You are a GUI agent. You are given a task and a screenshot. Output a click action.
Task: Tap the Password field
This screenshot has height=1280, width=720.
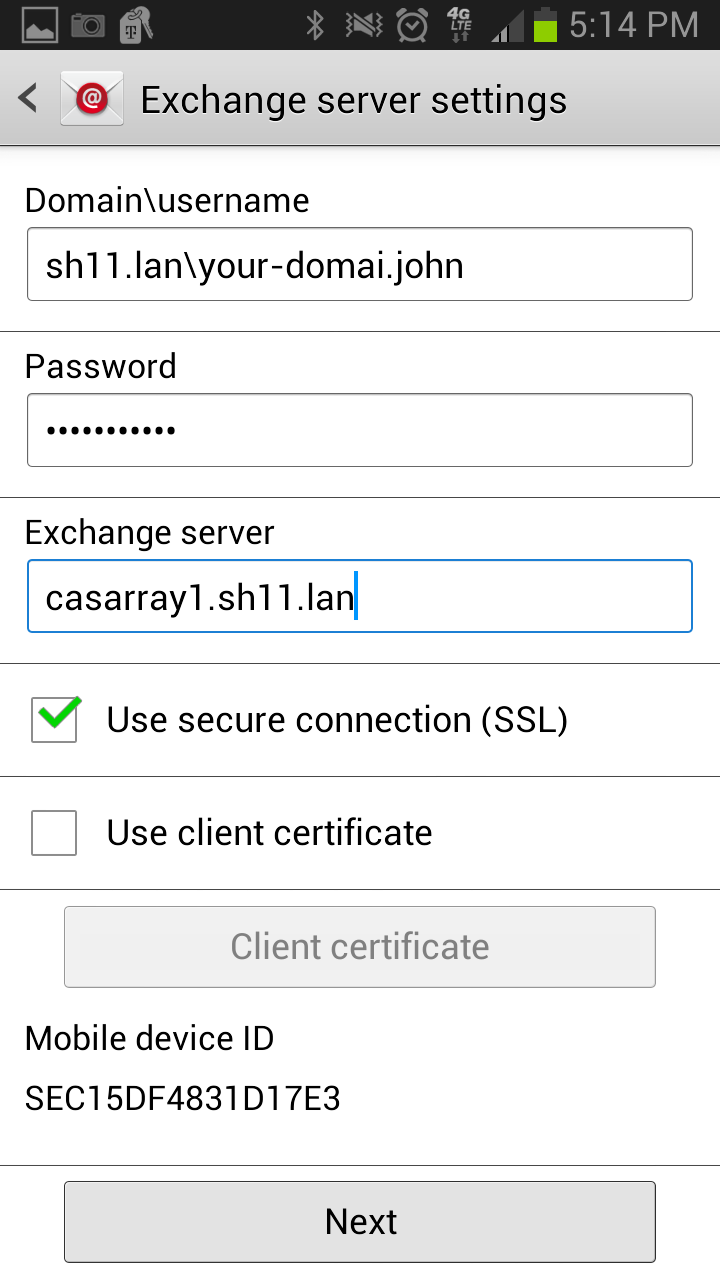point(360,430)
